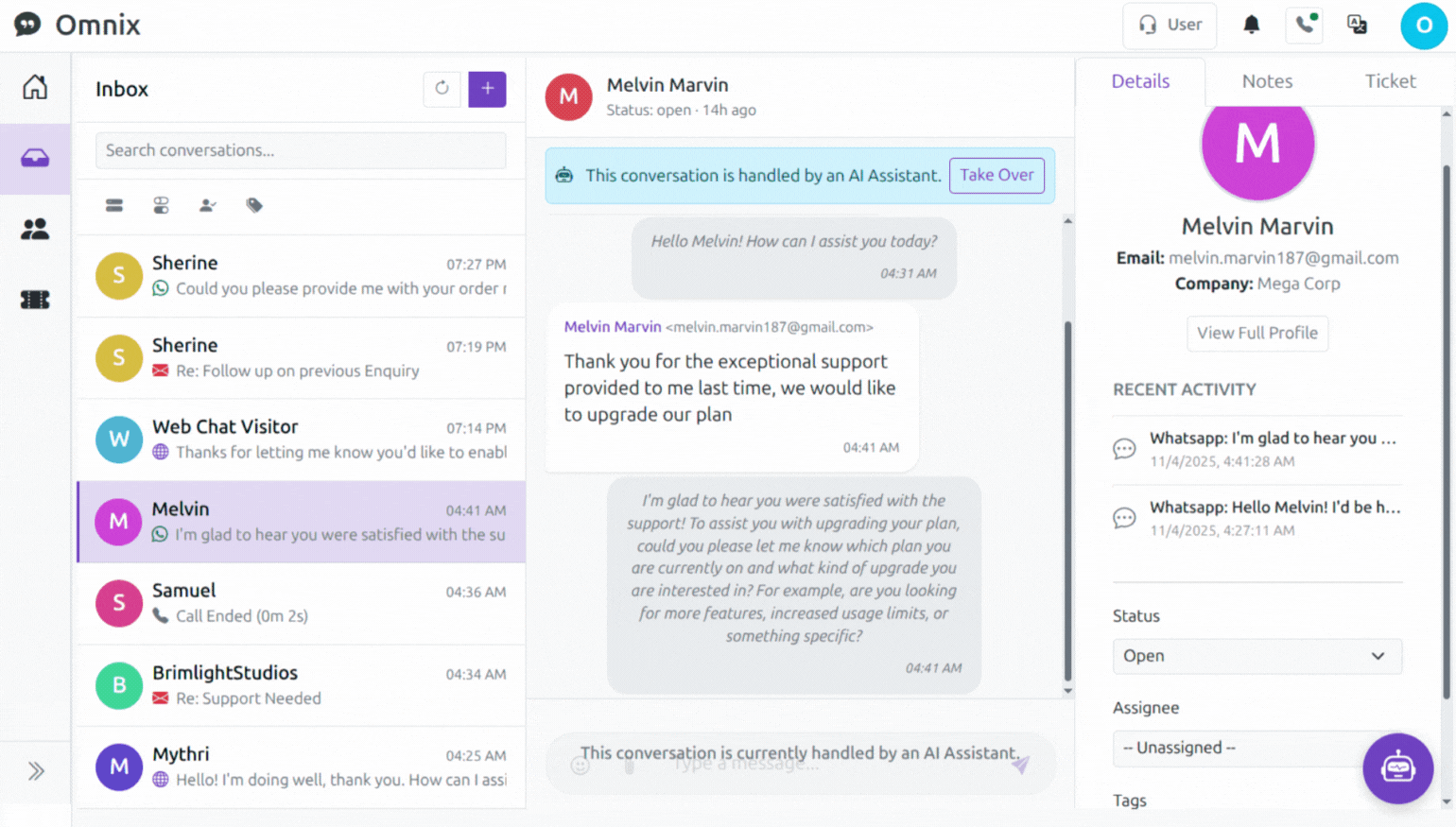The image size is (1456, 827).
Task: Switch to the Ticket tab
Action: point(1390,81)
